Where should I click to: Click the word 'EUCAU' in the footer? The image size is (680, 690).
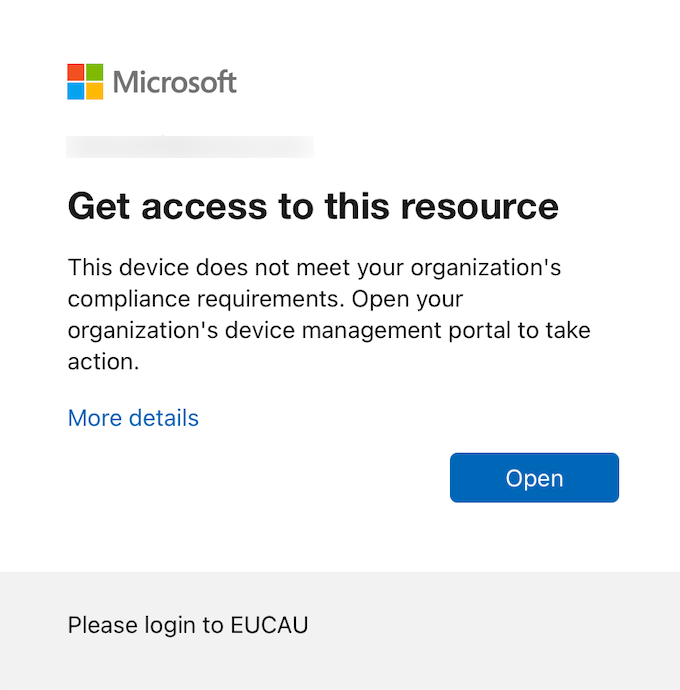(x=269, y=626)
